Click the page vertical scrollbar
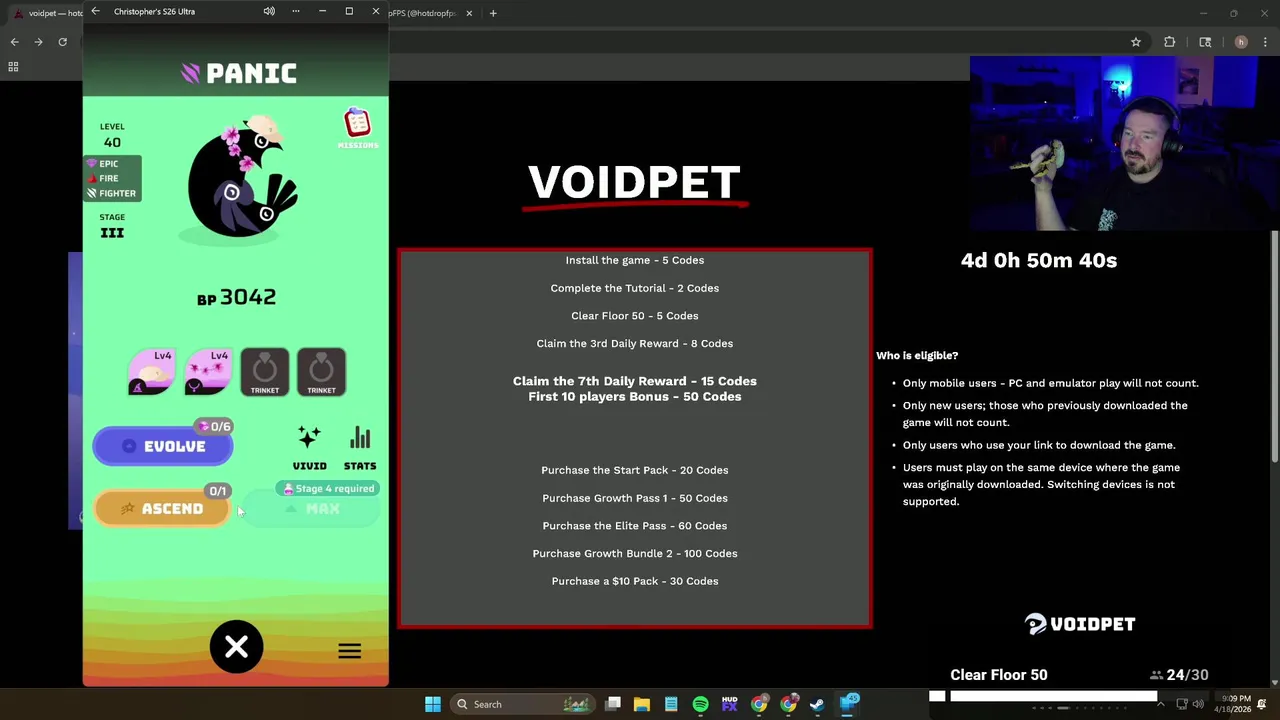Image resolution: width=1280 pixels, height=720 pixels. tap(1275, 345)
